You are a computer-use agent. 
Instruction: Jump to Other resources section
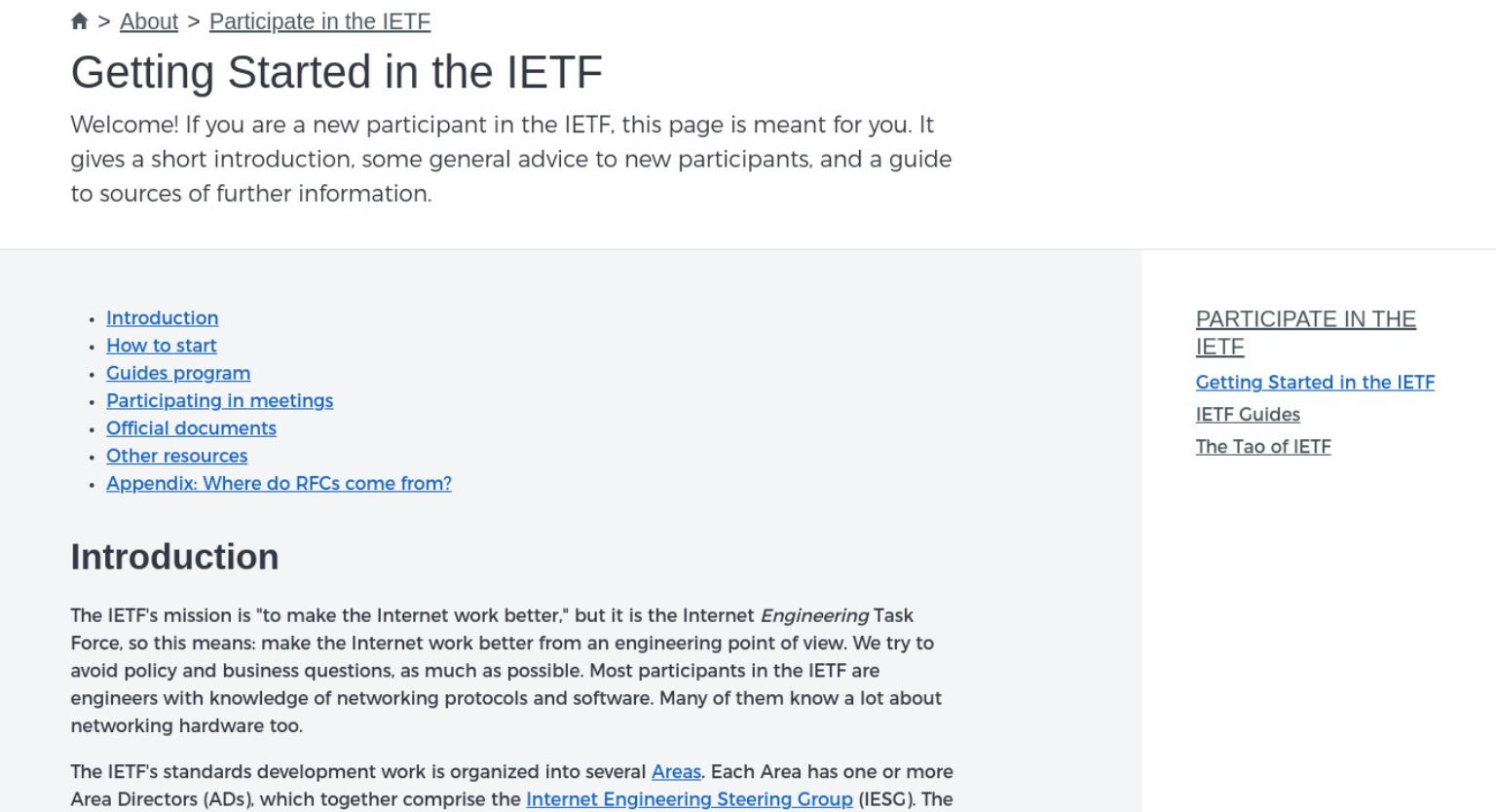(x=176, y=456)
